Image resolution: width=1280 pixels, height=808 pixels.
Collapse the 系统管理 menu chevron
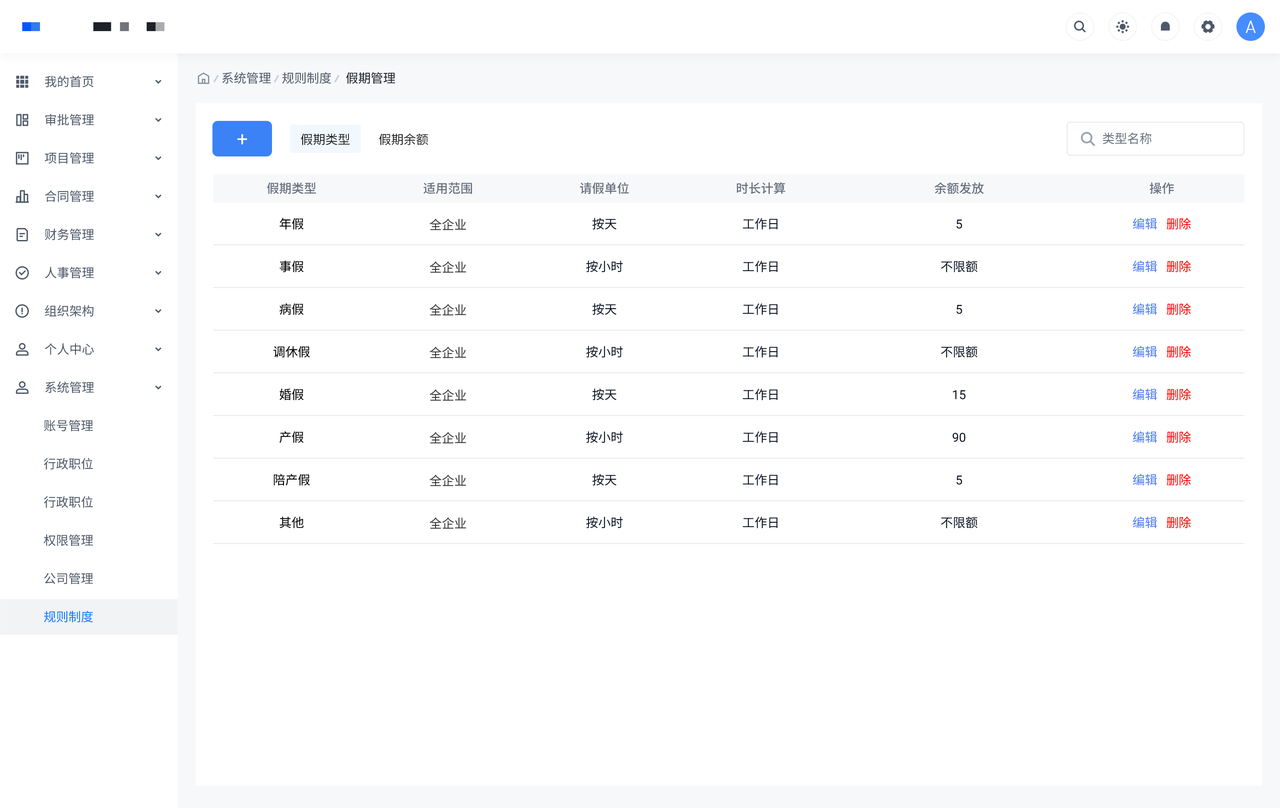[158, 388]
